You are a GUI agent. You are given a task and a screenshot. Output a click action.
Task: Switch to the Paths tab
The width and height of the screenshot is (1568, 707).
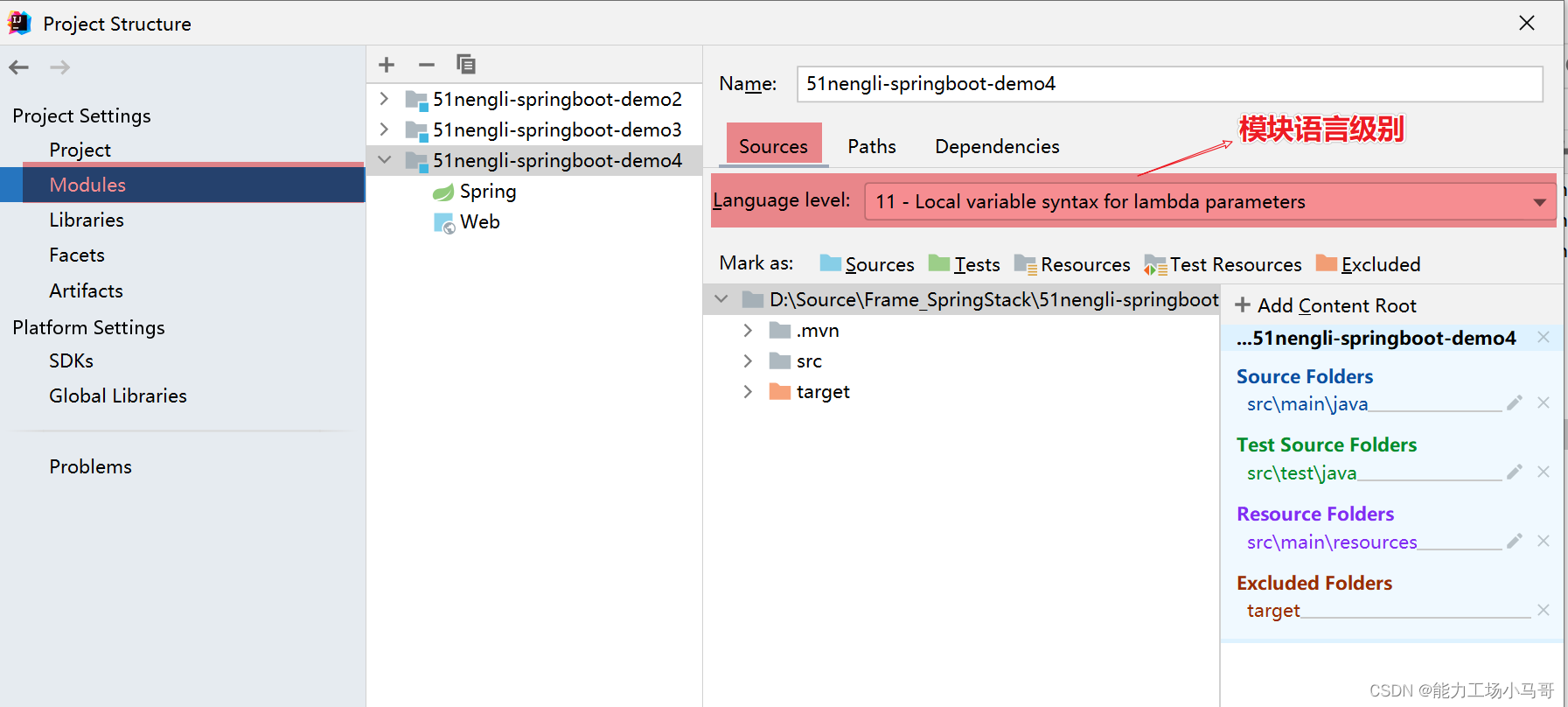(x=872, y=146)
